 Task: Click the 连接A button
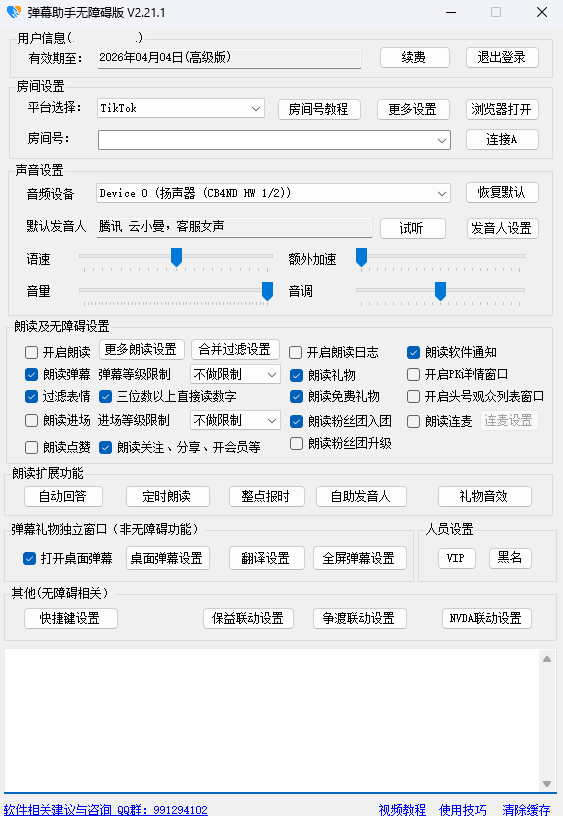[x=502, y=139]
